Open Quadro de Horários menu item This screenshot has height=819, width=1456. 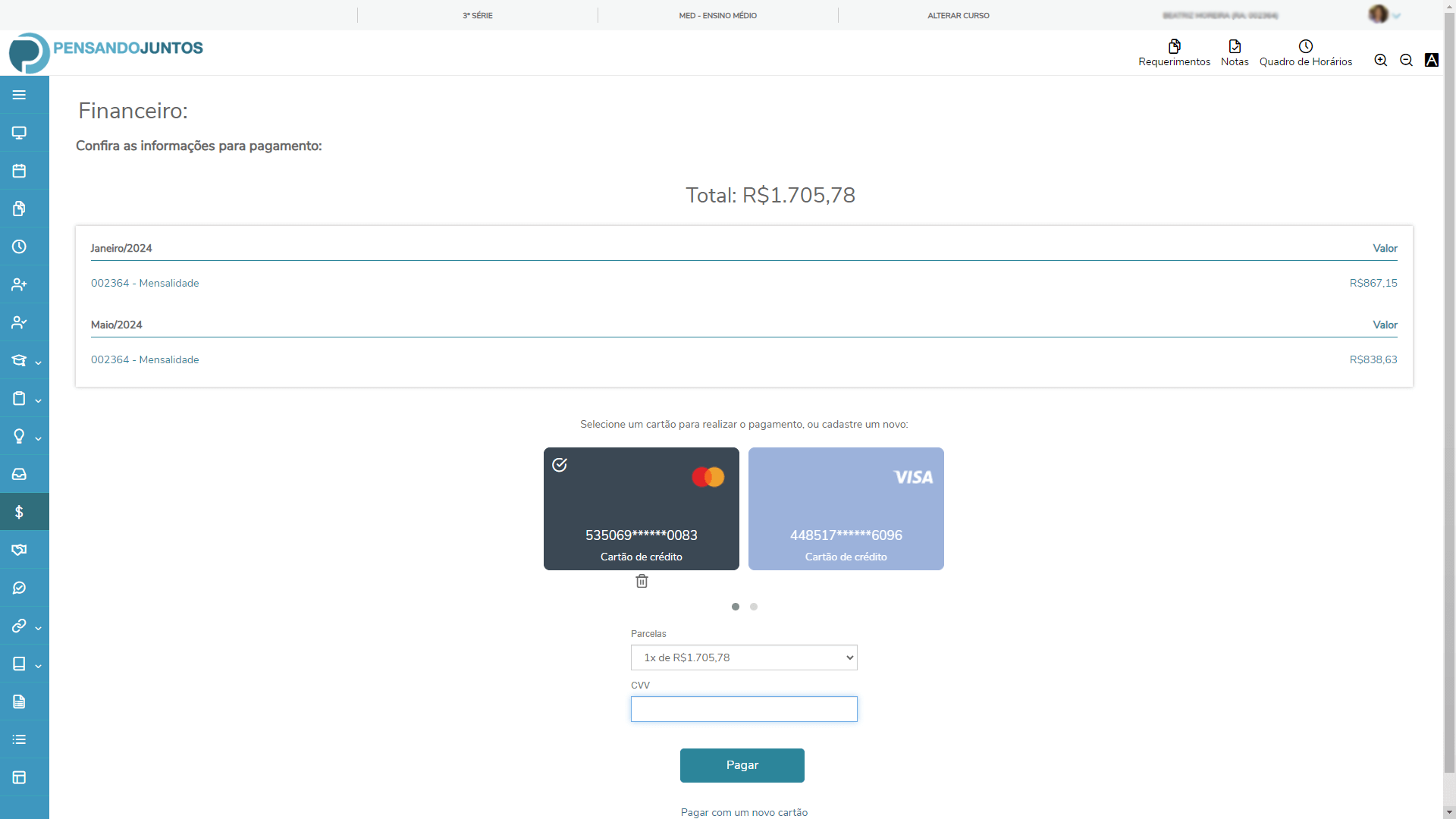point(1305,53)
